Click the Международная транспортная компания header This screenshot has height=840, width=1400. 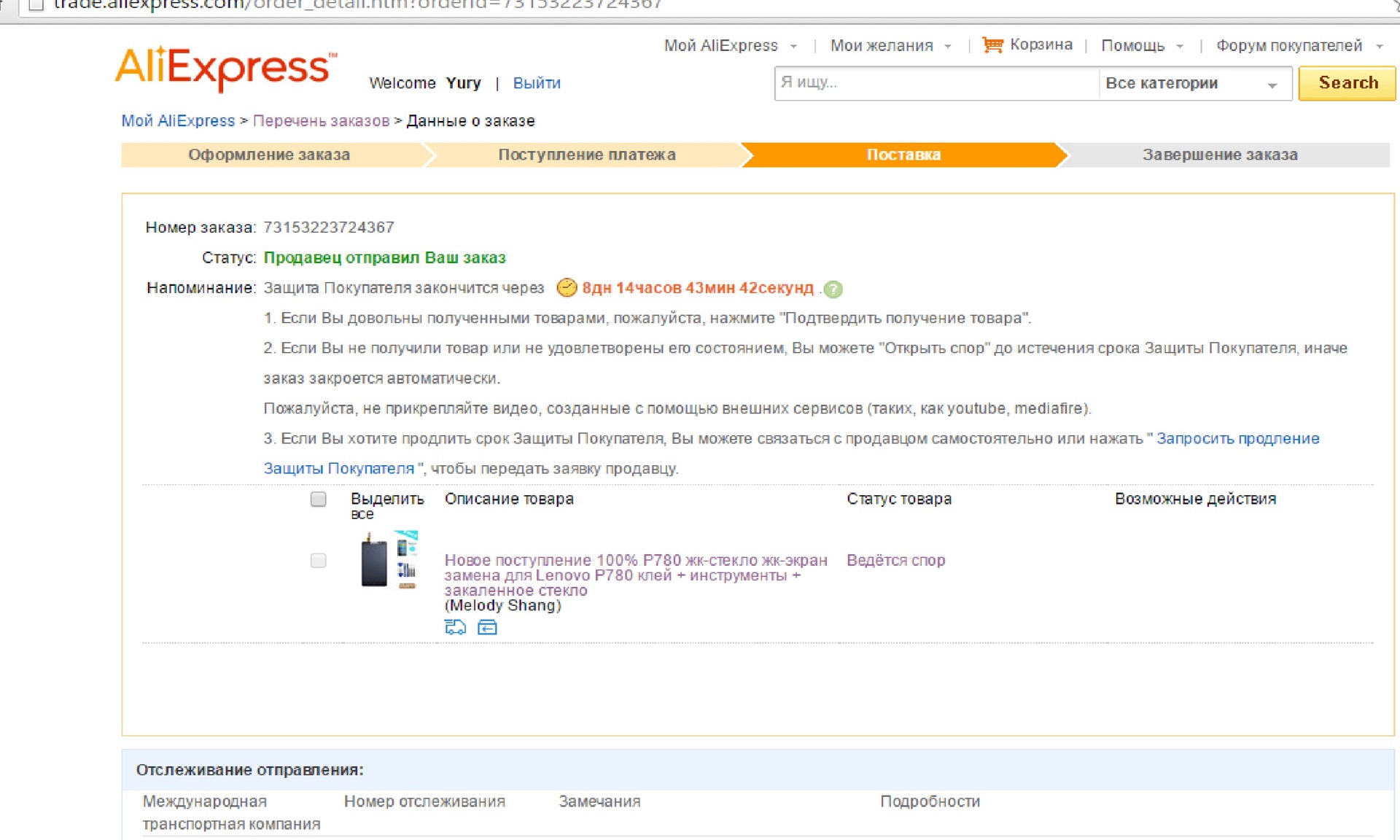click(231, 812)
